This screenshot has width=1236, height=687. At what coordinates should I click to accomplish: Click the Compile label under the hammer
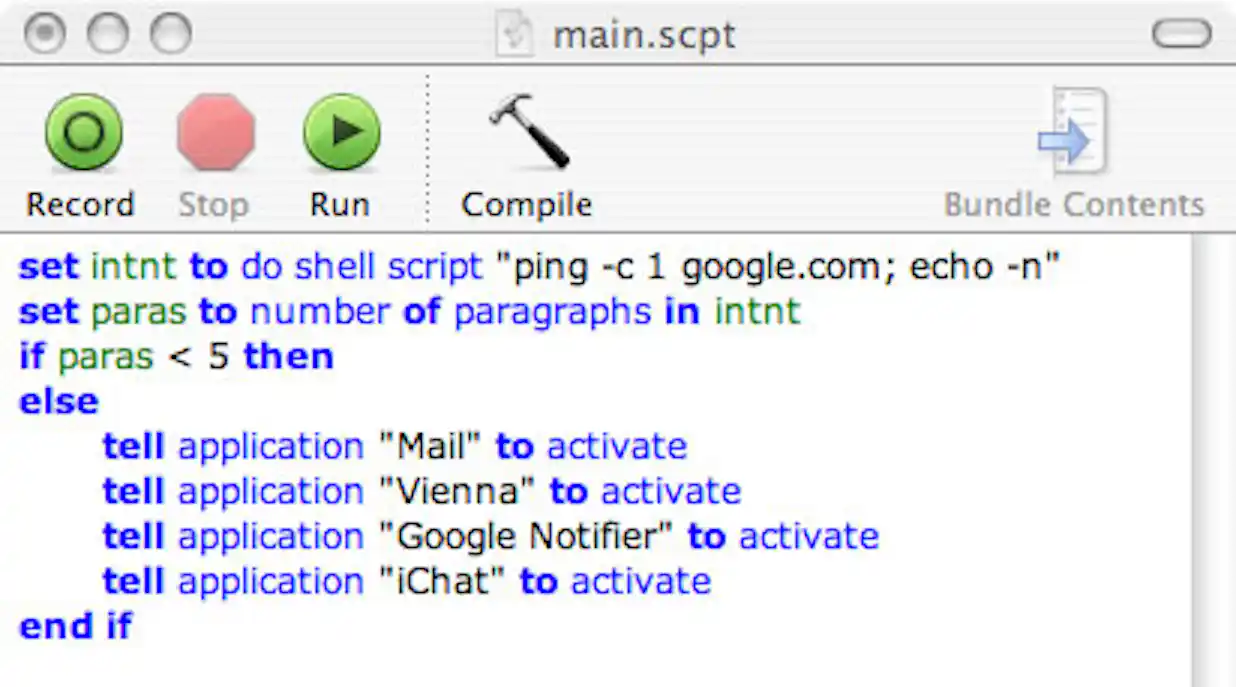(526, 204)
